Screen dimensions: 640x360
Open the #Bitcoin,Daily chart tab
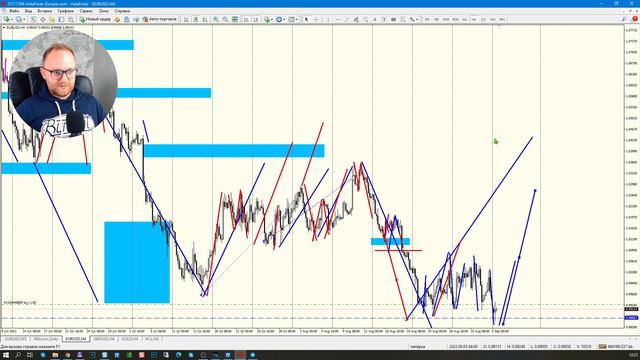click(46, 339)
